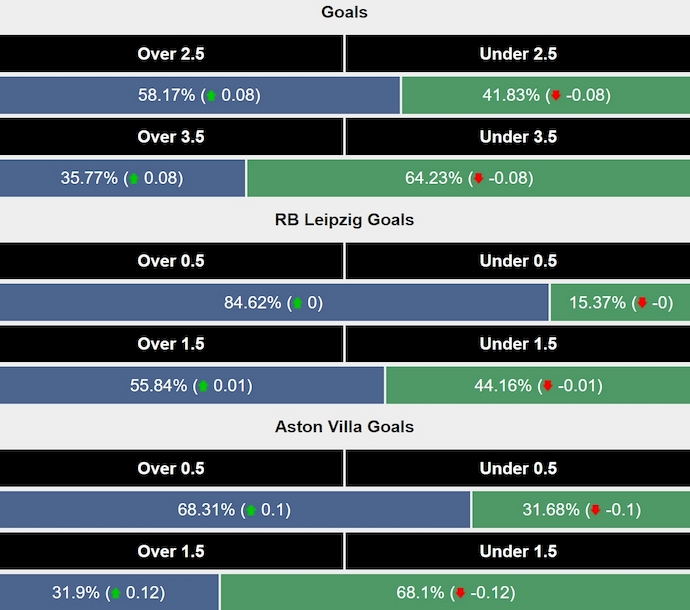Select the Under 3.5 column header
This screenshot has height=610, width=690.
[518, 137]
